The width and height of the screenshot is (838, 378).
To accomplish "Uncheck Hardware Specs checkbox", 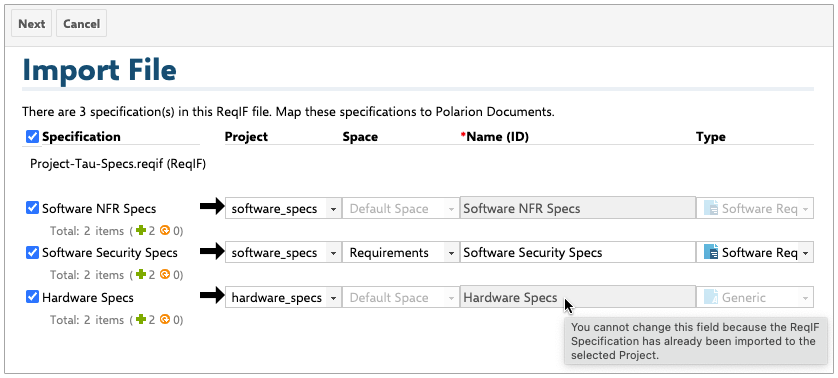I will [33, 297].
